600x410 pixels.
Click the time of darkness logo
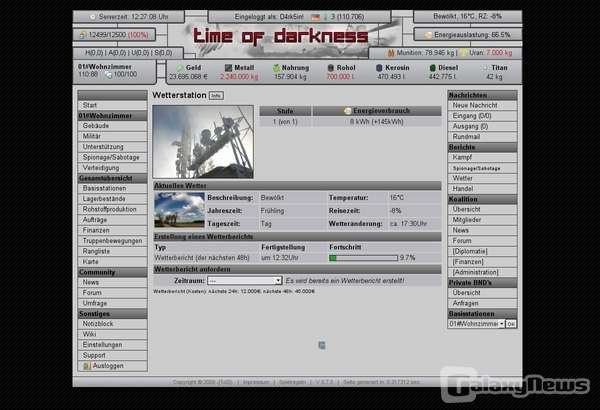tap(280, 36)
